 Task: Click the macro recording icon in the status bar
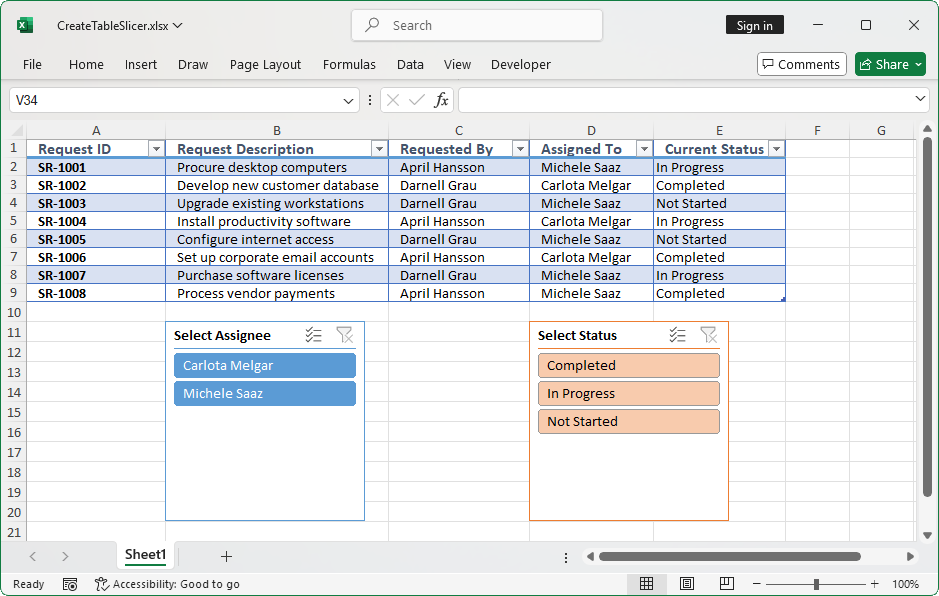tap(70, 584)
